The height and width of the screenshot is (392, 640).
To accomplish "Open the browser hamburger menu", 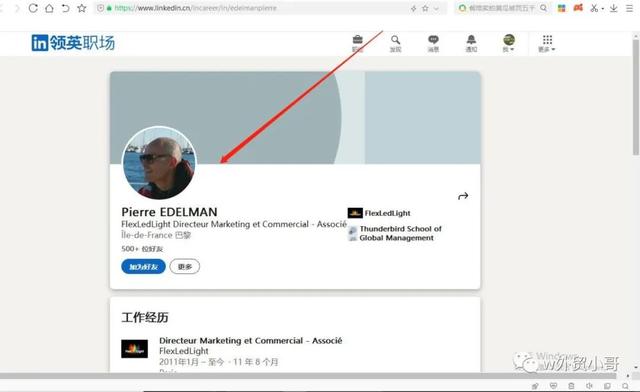I will (629, 8).
